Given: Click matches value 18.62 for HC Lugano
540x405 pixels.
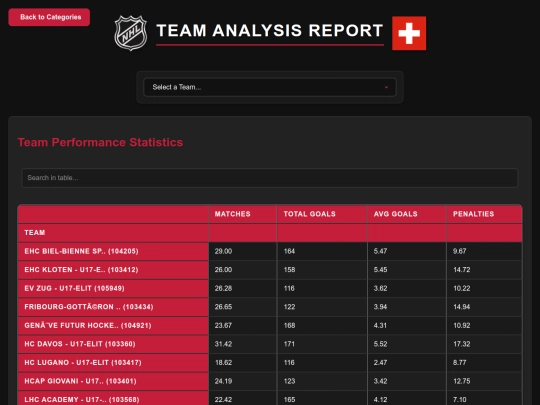Looking at the screenshot, I should pyautogui.click(x=223, y=363).
